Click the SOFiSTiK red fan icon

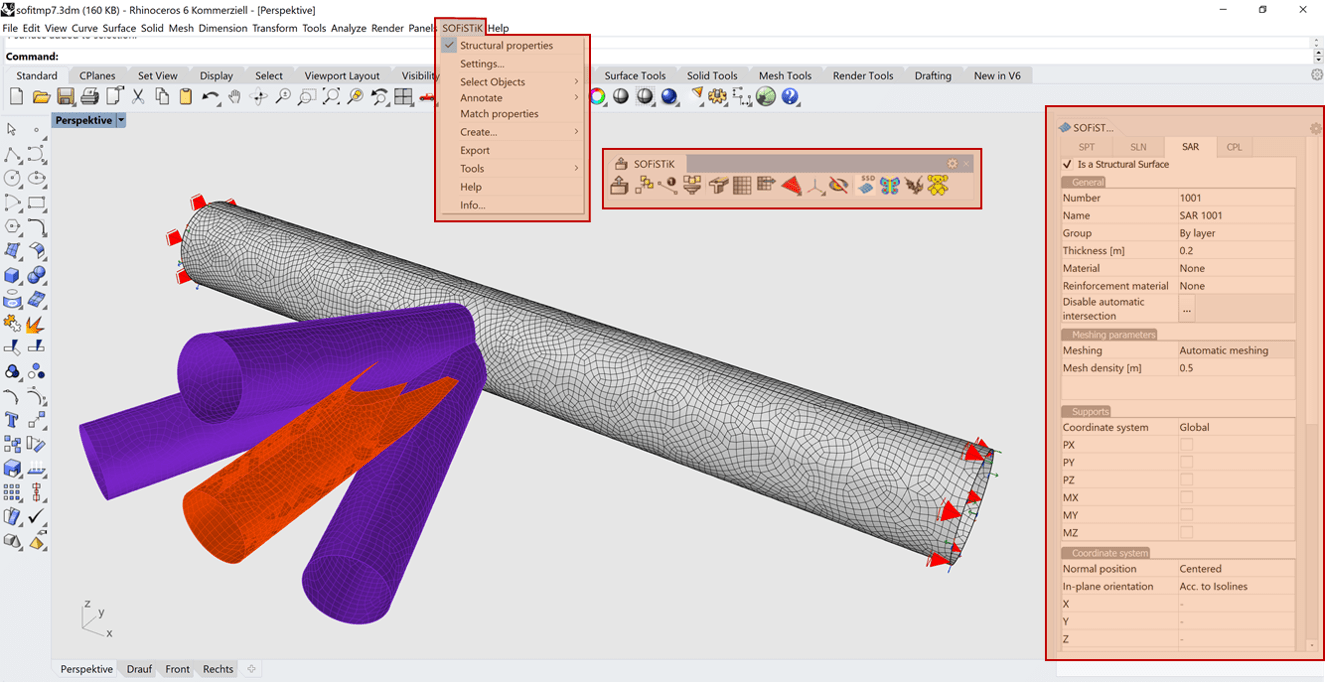[x=791, y=185]
